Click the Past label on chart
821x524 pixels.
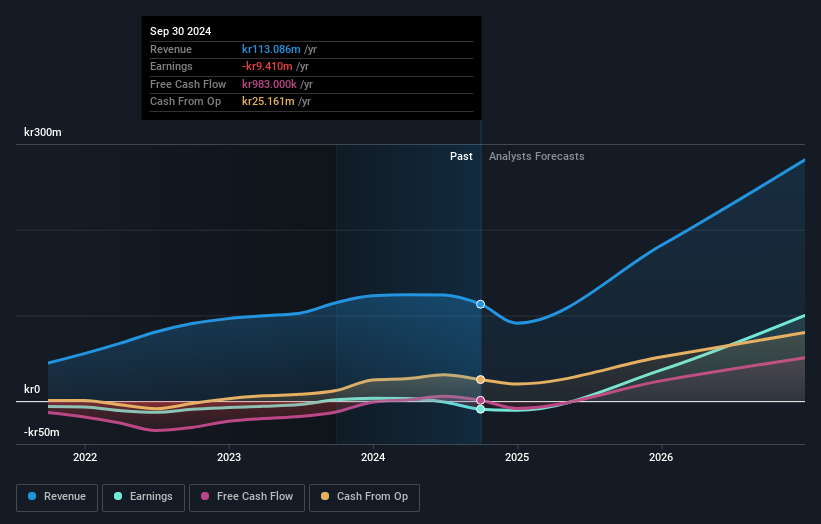coord(461,156)
